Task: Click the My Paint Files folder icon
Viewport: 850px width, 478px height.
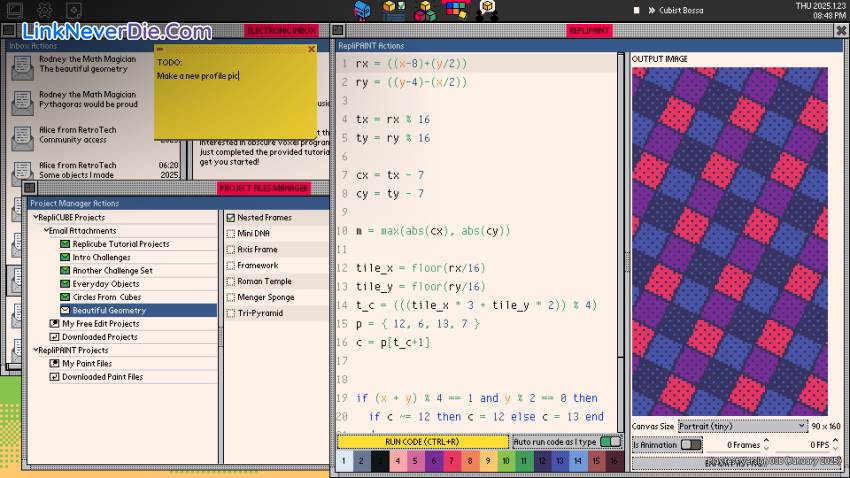Action: (54, 364)
